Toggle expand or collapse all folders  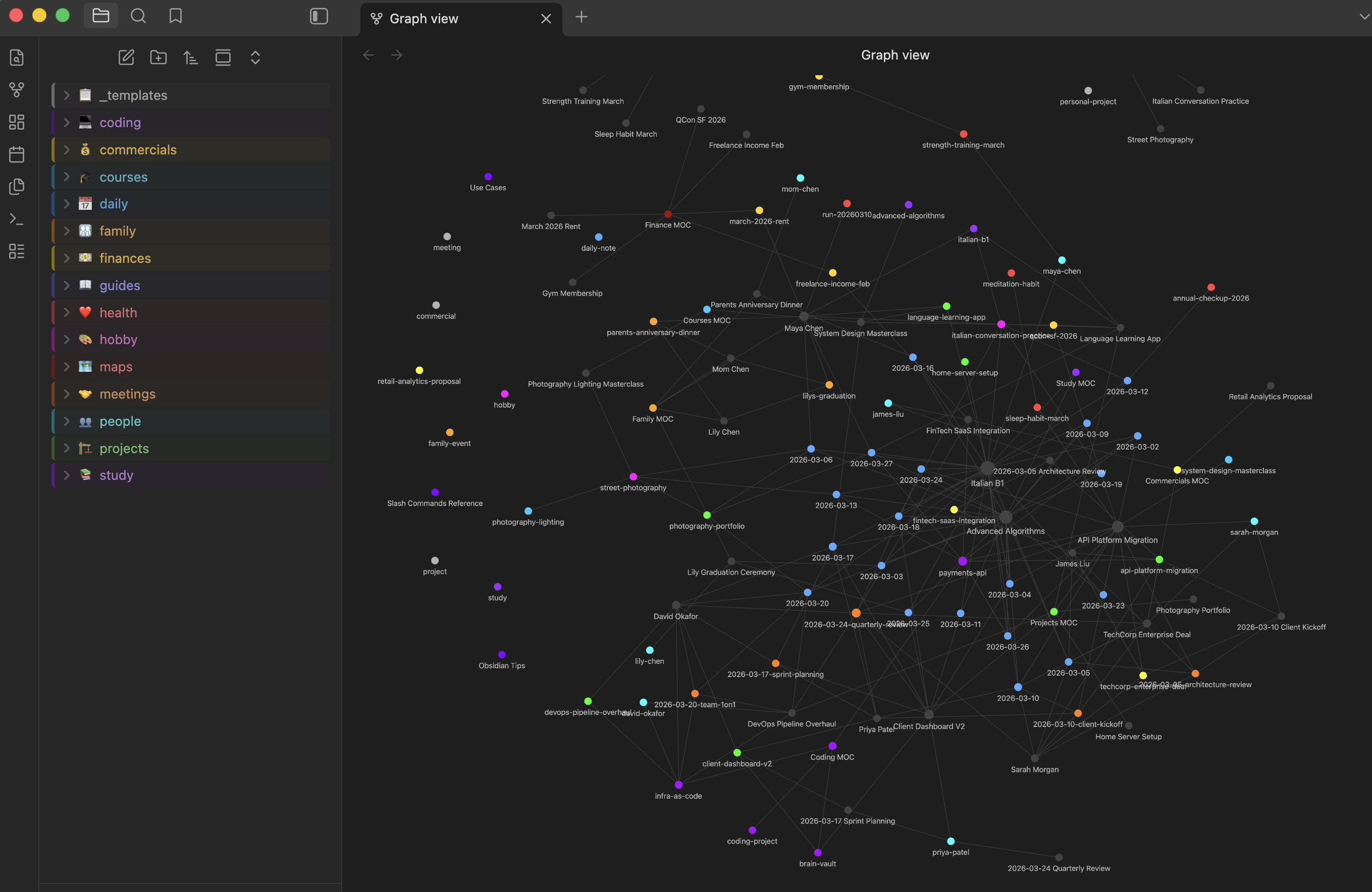[255, 58]
